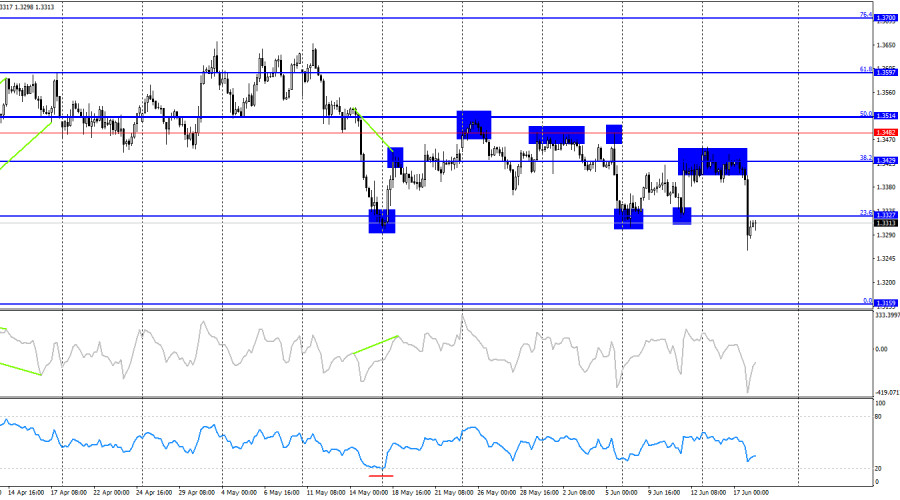Select the 76.4 Fibonacci level label

click(x=866, y=15)
